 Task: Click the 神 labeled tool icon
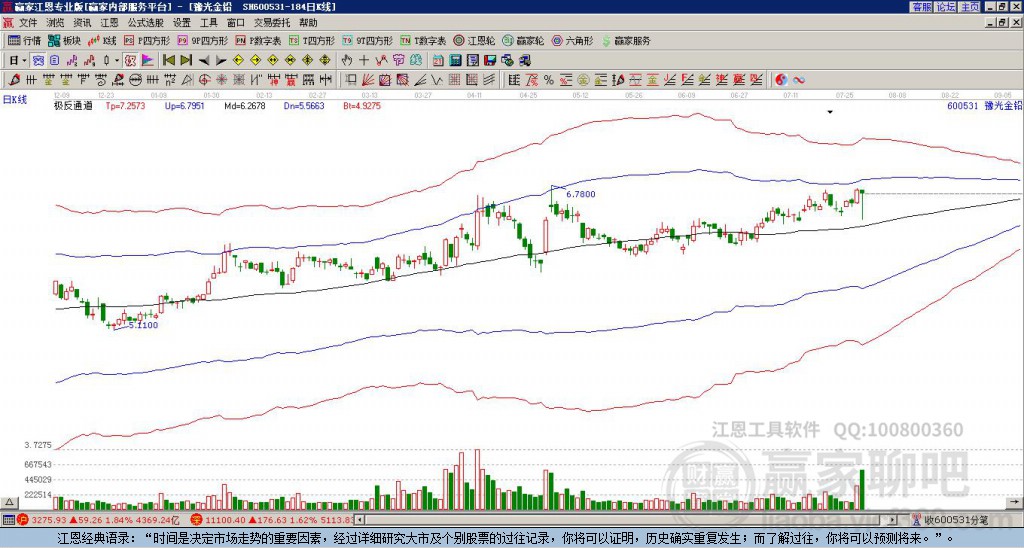tap(273, 80)
